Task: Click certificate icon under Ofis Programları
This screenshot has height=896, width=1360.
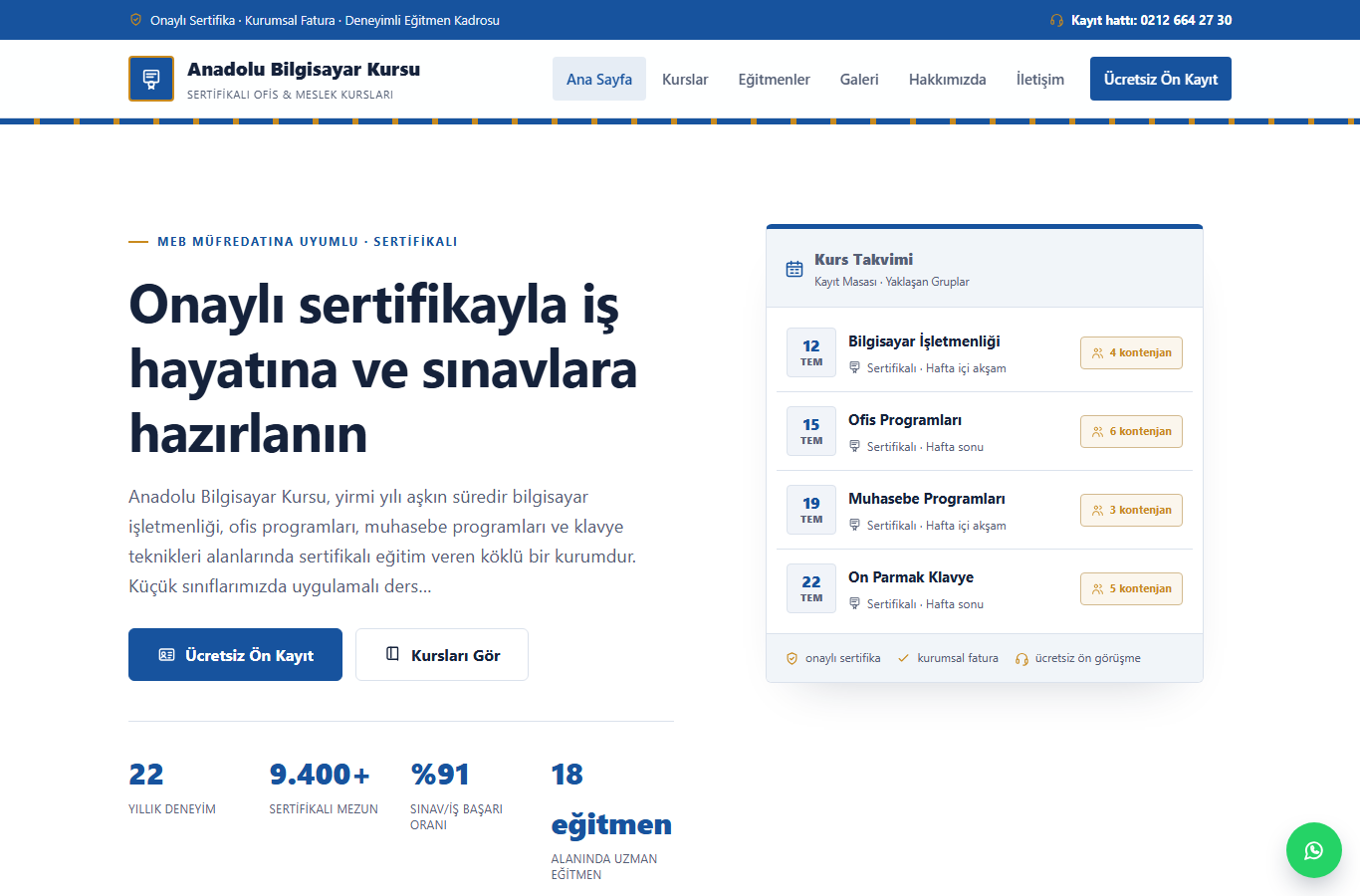Action: point(854,446)
